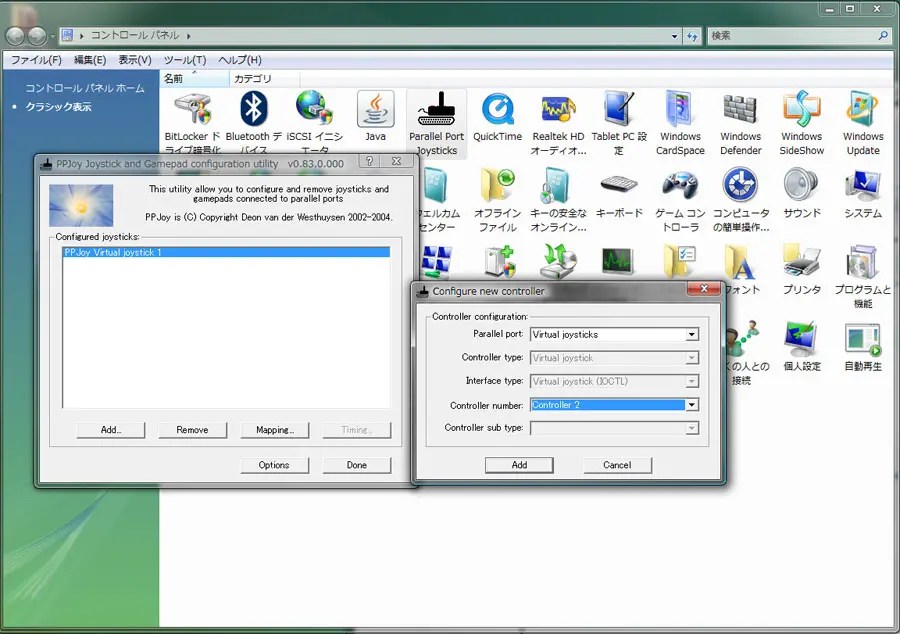The width and height of the screenshot is (900, 634).
Task: Open address bar history dropdown arrow
Action: 674,36
